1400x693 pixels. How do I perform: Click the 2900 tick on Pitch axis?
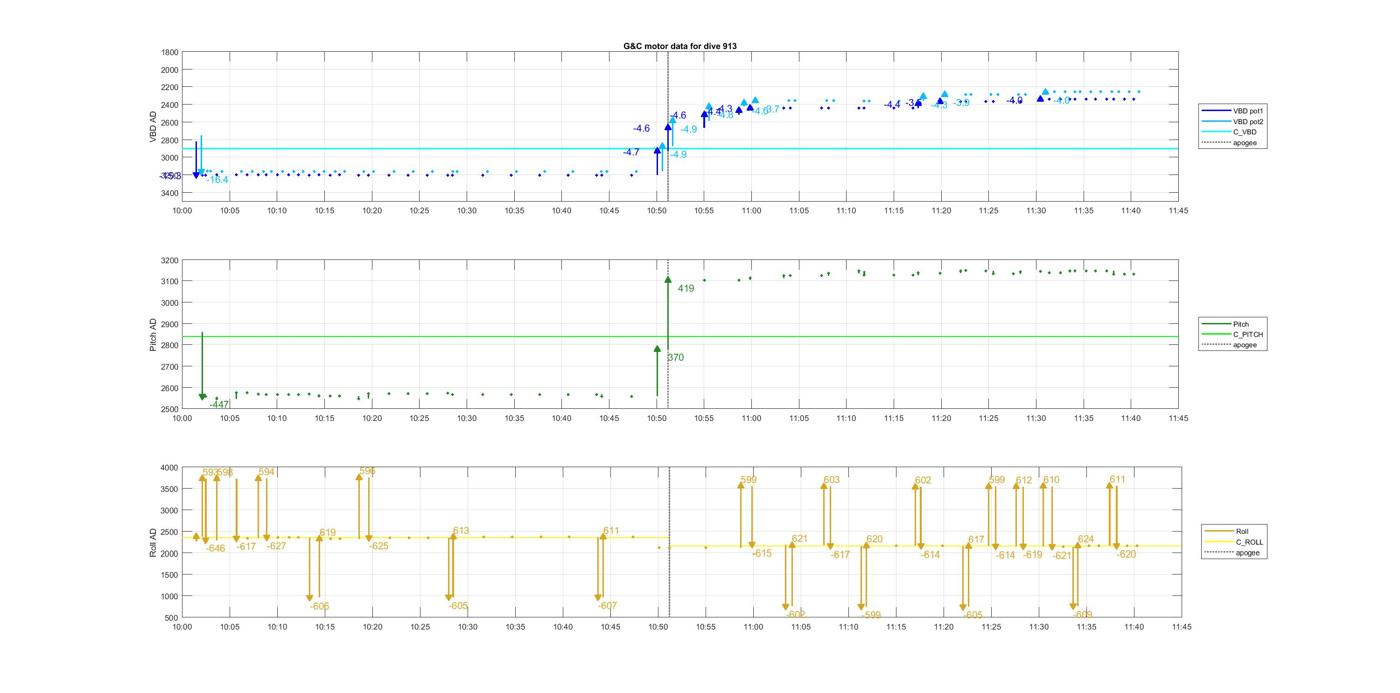click(x=170, y=325)
